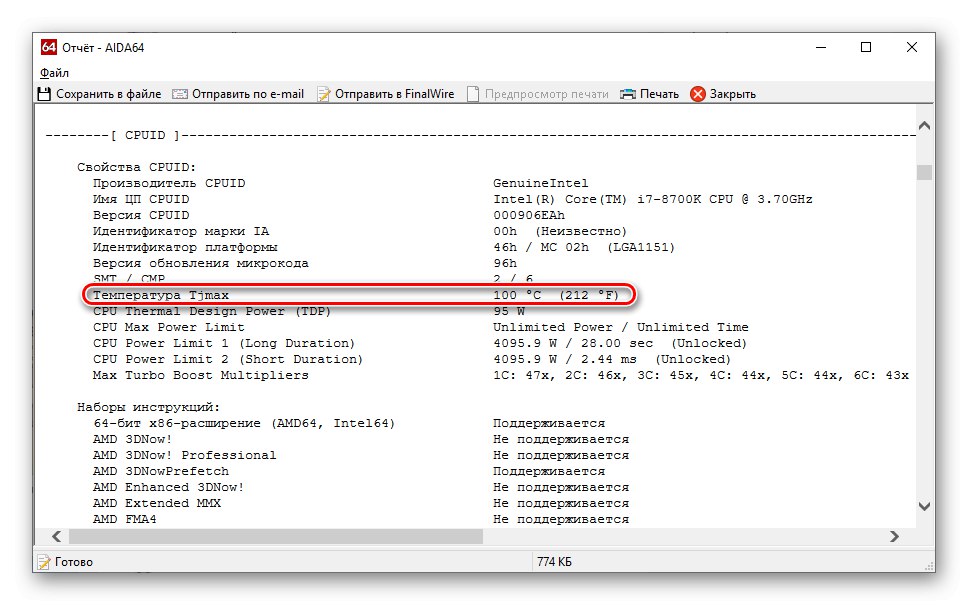Click the 4095.9 W / 2.44 ms value

pos(612,359)
